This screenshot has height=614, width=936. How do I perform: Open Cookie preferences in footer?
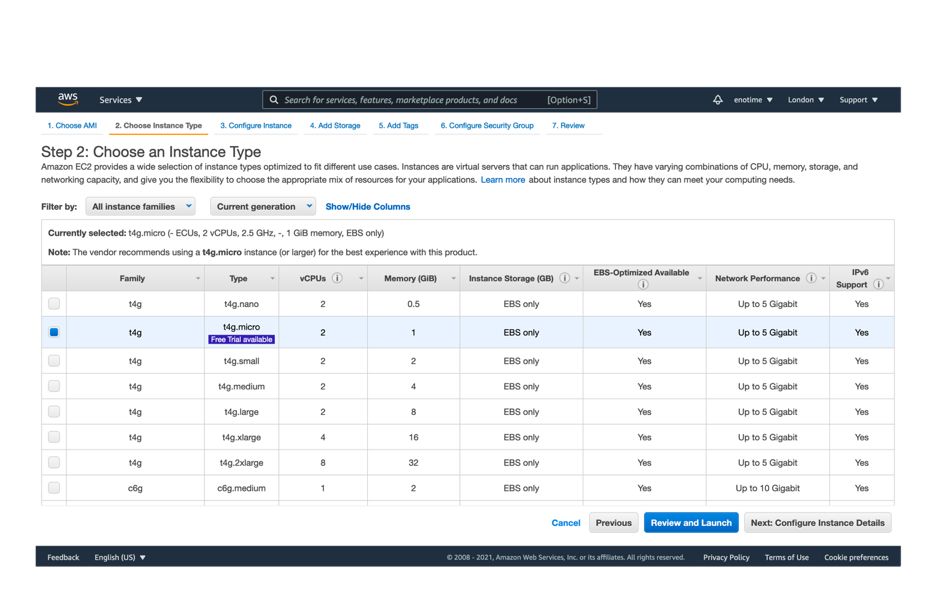[x=856, y=557]
